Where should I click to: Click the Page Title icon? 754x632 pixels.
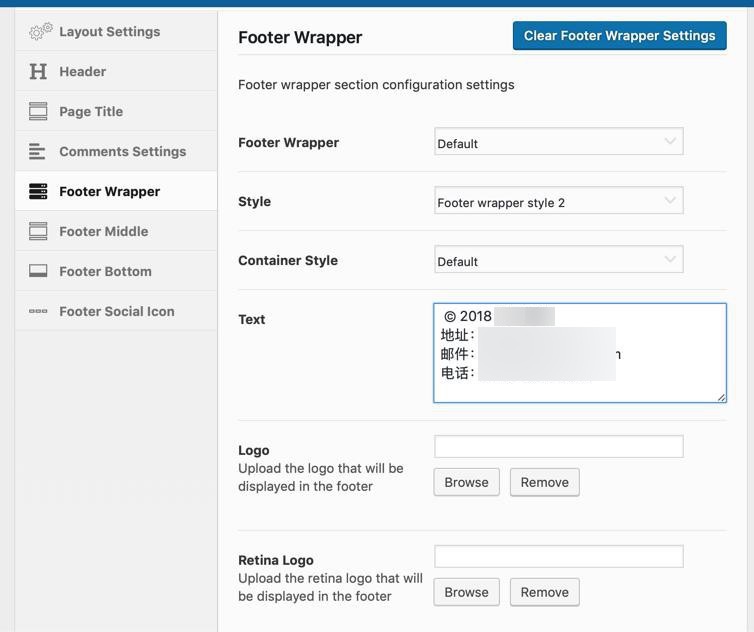point(38,112)
